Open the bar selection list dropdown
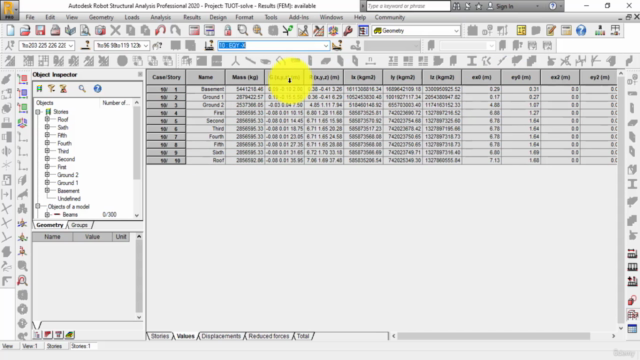 tap(145, 46)
